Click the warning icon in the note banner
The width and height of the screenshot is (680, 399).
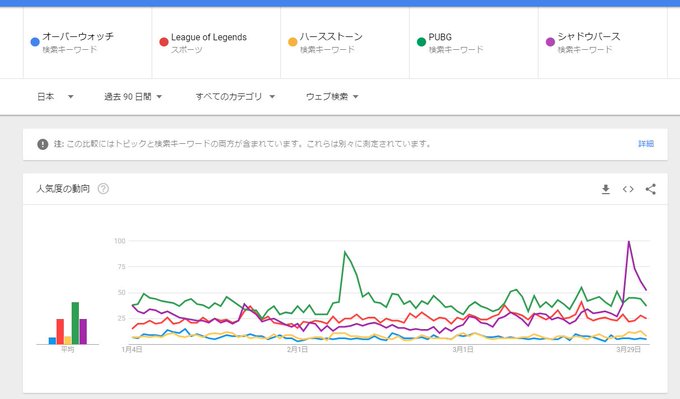tap(42, 144)
